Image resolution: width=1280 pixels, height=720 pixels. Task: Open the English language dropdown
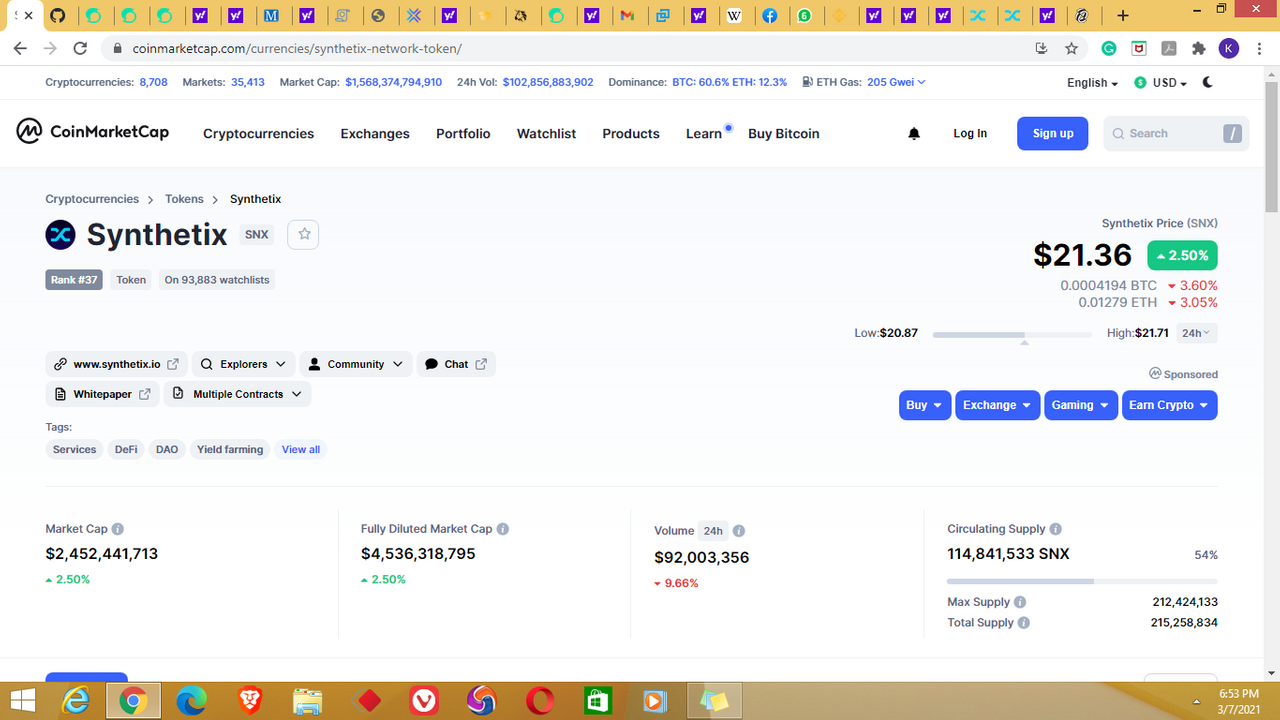point(1092,83)
